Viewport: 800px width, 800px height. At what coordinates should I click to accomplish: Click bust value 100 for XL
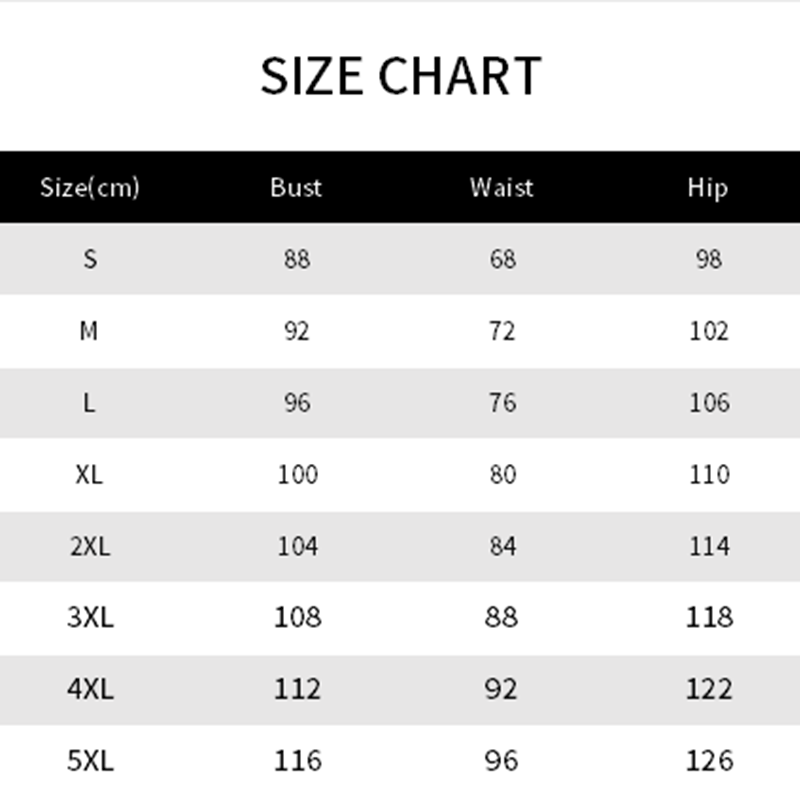pyautogui.click(x=298, y=474)
